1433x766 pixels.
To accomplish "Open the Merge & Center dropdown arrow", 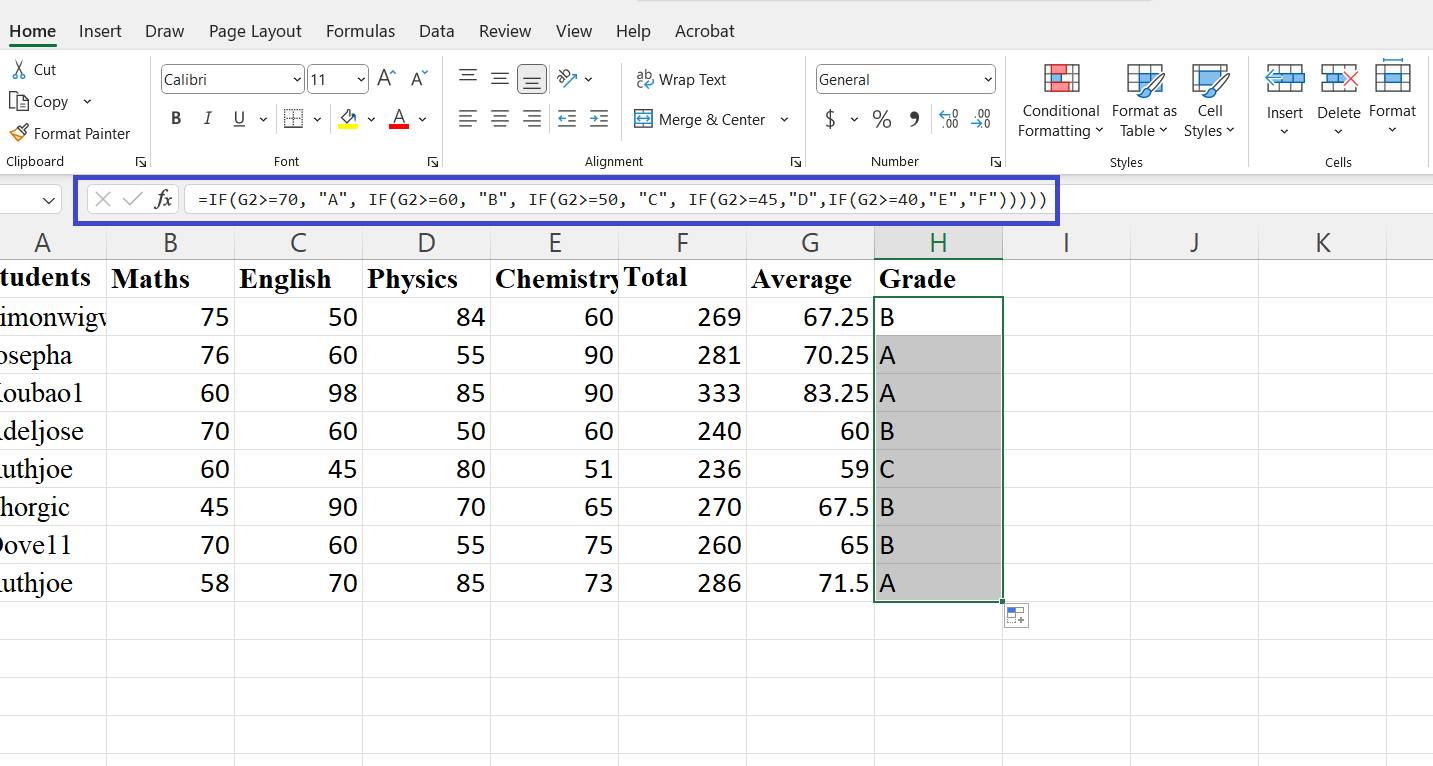I will 784,120.
